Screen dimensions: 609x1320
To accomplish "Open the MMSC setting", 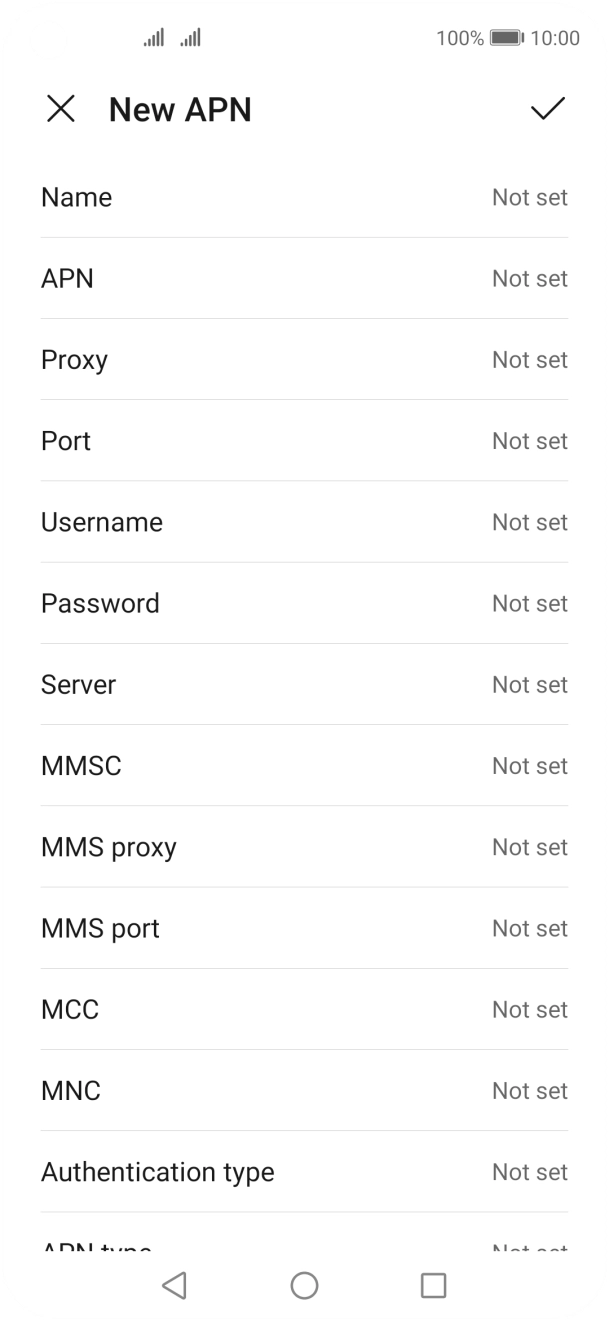I will point(304,766).
